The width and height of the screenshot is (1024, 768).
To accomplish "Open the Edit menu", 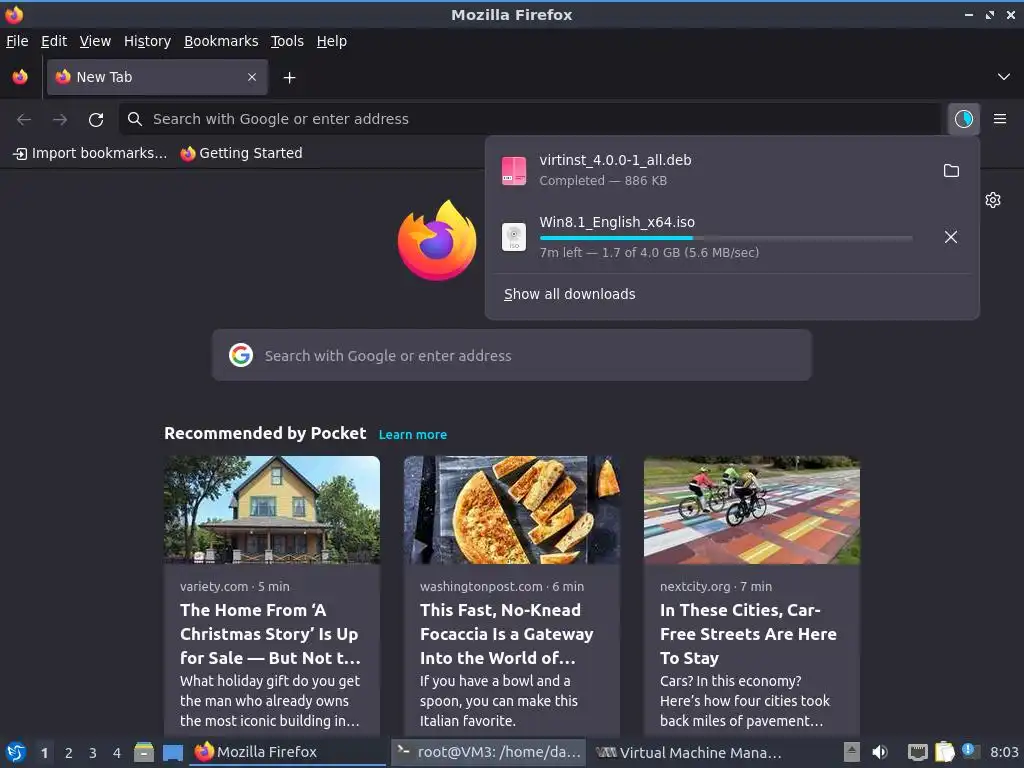I will pyautogui.click(x=54, y=41).
